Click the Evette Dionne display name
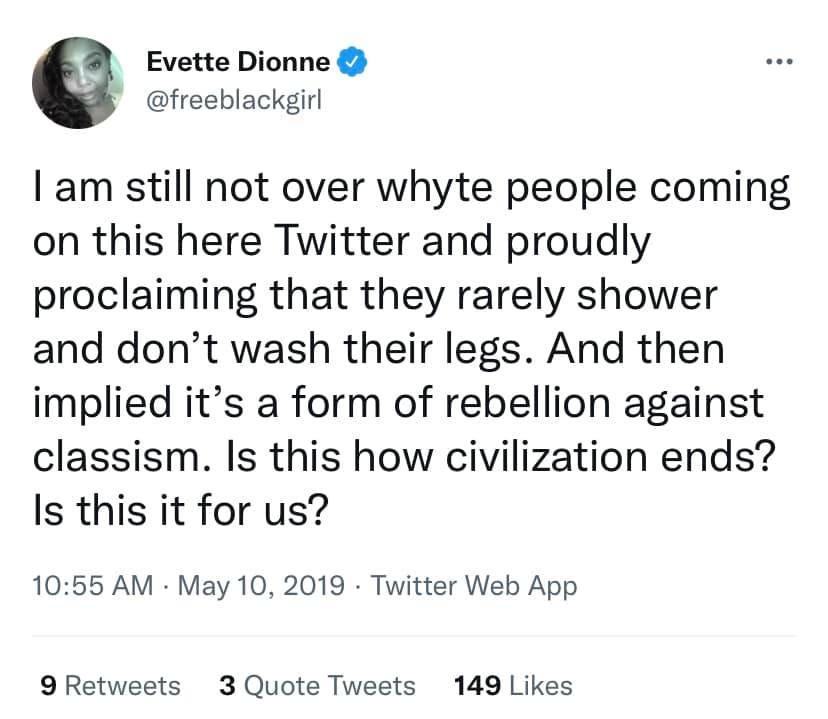The height and width of the screenshot is (719, 828). (238, 62)
